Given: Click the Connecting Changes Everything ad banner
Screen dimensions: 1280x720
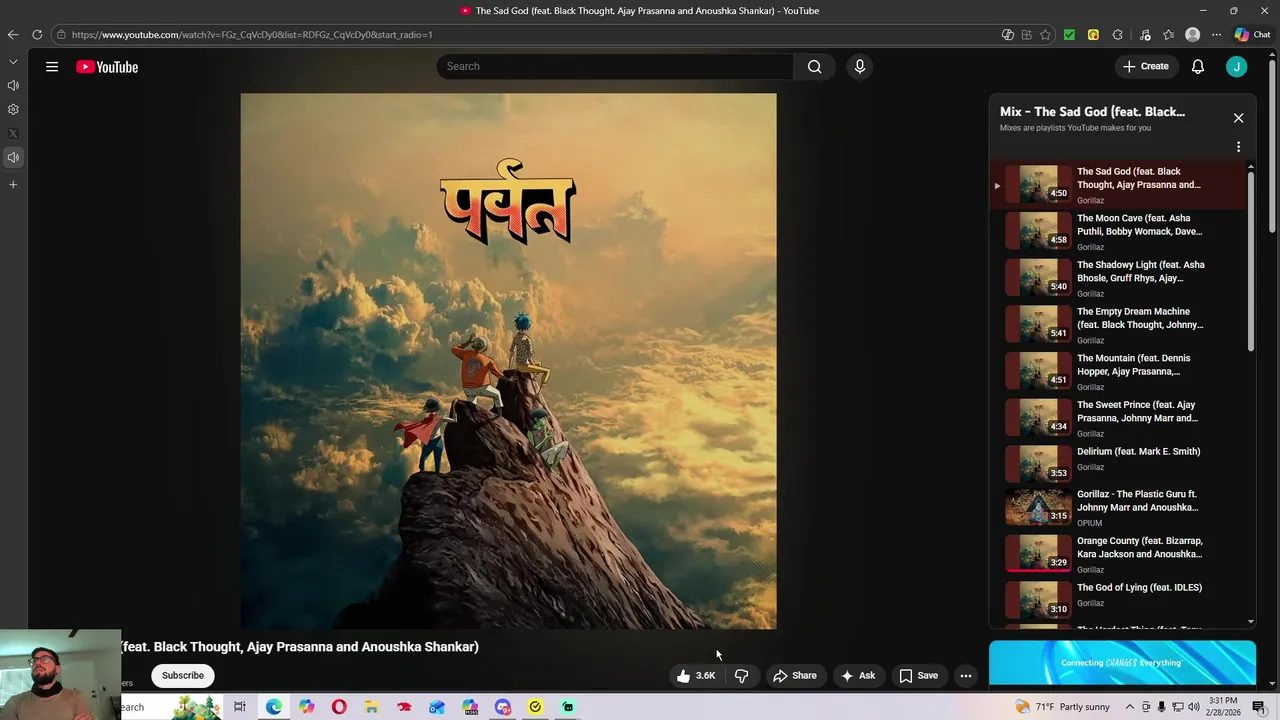Looking at the screenshot, I should tap(1122, 663).
